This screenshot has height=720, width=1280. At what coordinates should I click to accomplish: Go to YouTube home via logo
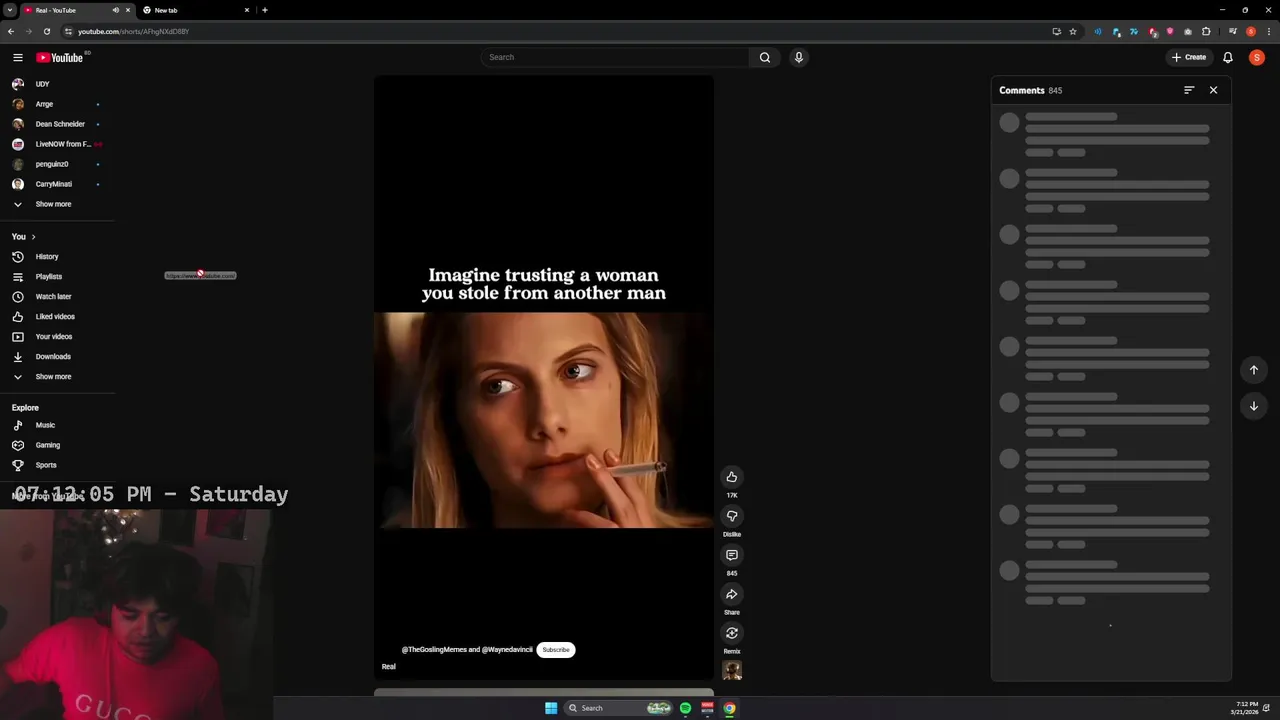tap(60, 57)
